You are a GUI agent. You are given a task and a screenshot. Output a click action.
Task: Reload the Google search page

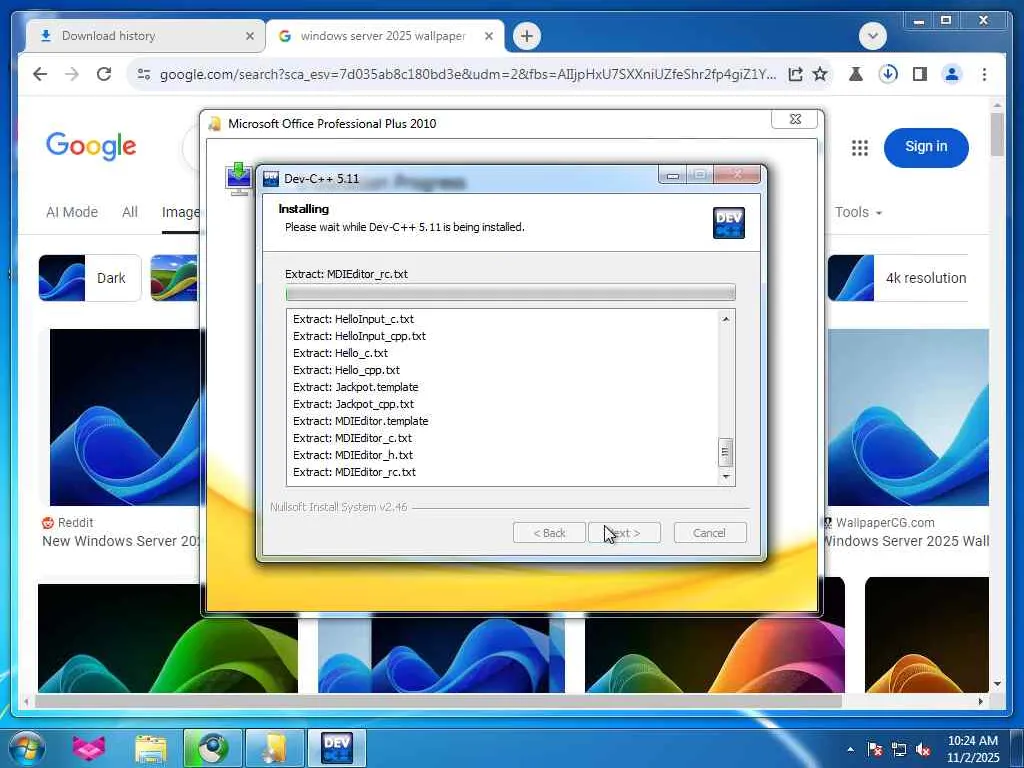tap(104, 74)
